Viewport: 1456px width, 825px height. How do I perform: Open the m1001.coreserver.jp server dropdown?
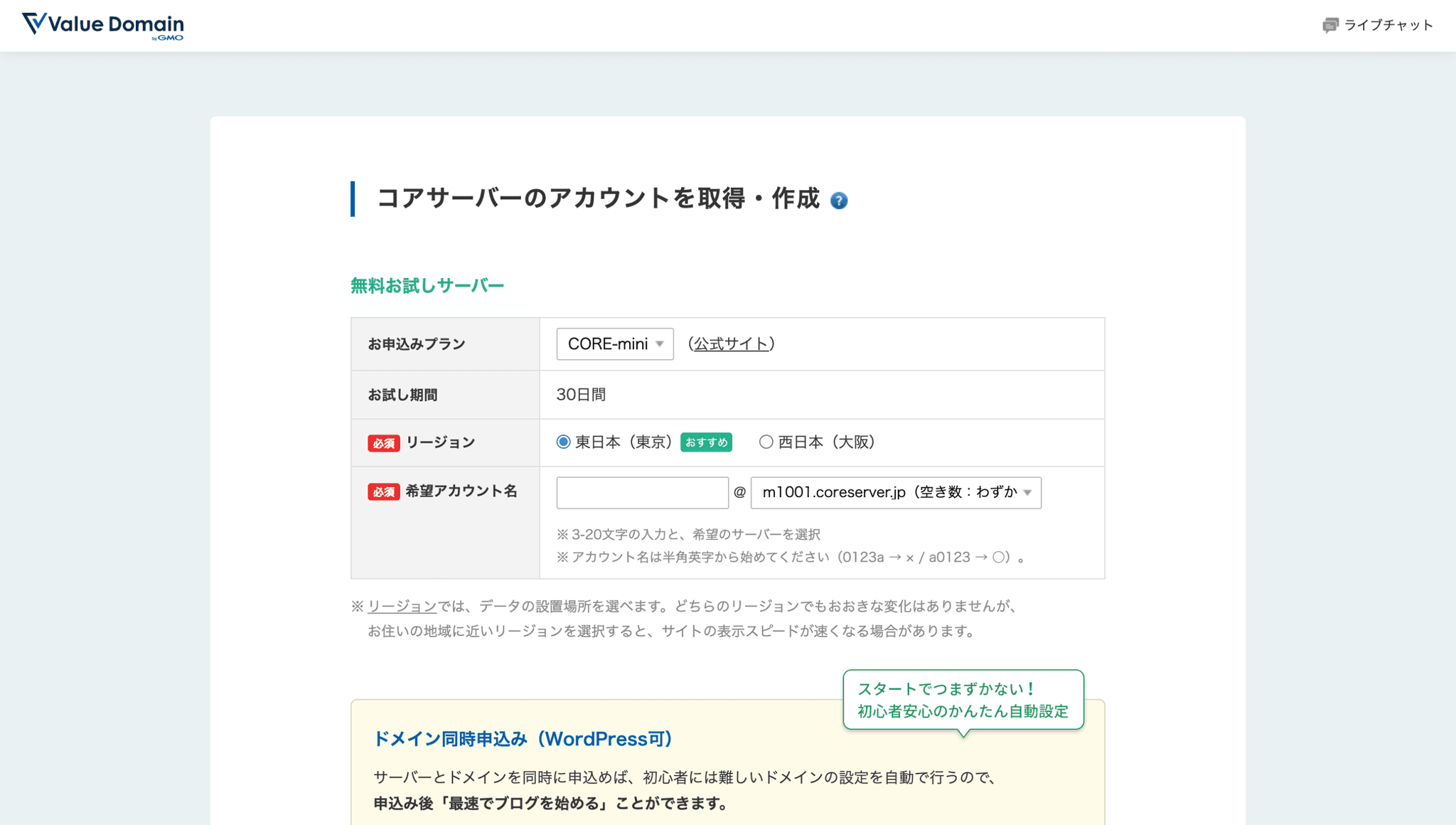click(896, 493)
